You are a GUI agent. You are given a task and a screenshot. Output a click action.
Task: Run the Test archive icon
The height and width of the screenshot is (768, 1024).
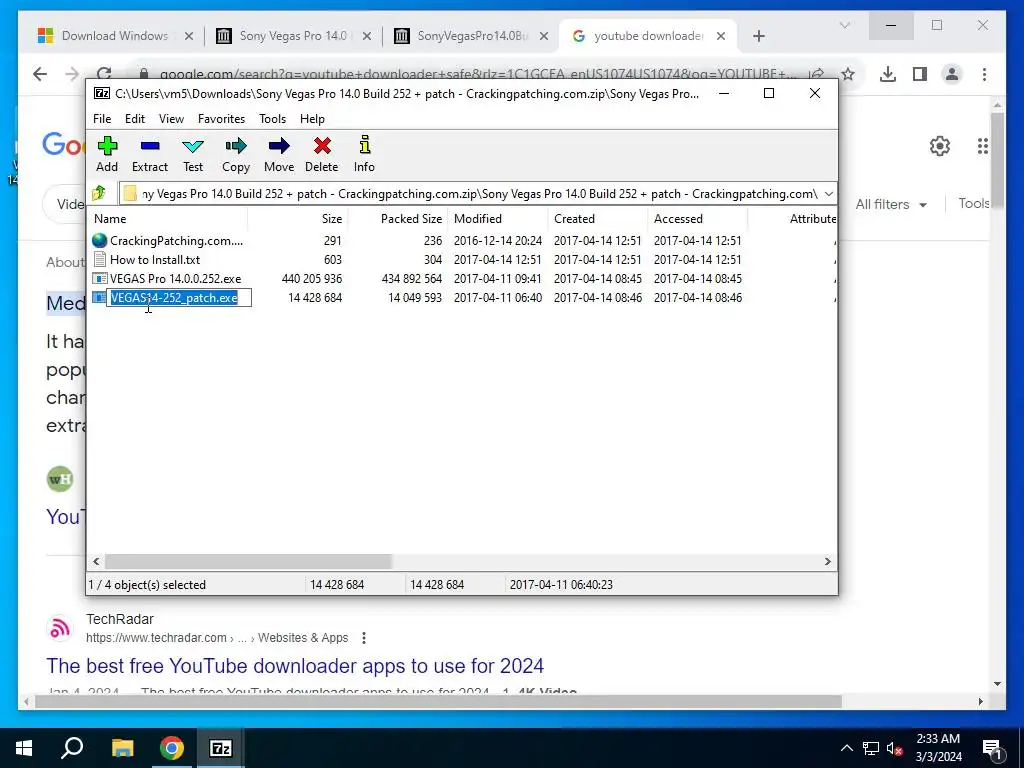click(193, 146)
